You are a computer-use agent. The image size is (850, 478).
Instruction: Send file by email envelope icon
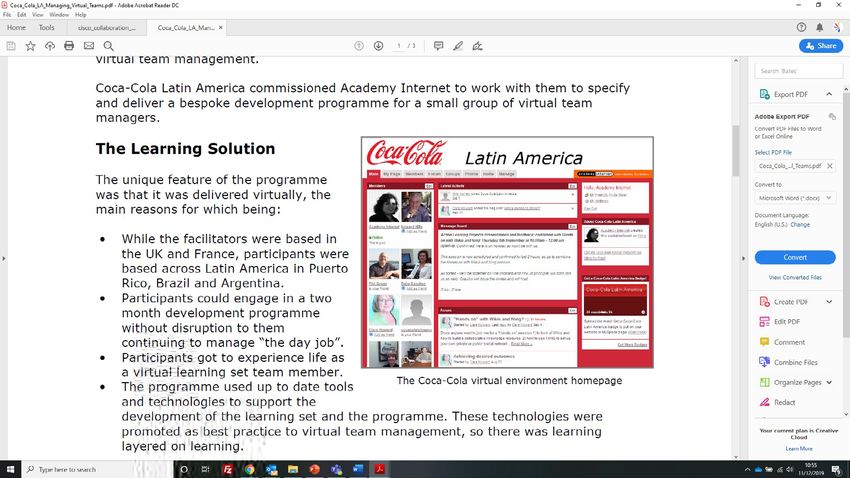89,46
